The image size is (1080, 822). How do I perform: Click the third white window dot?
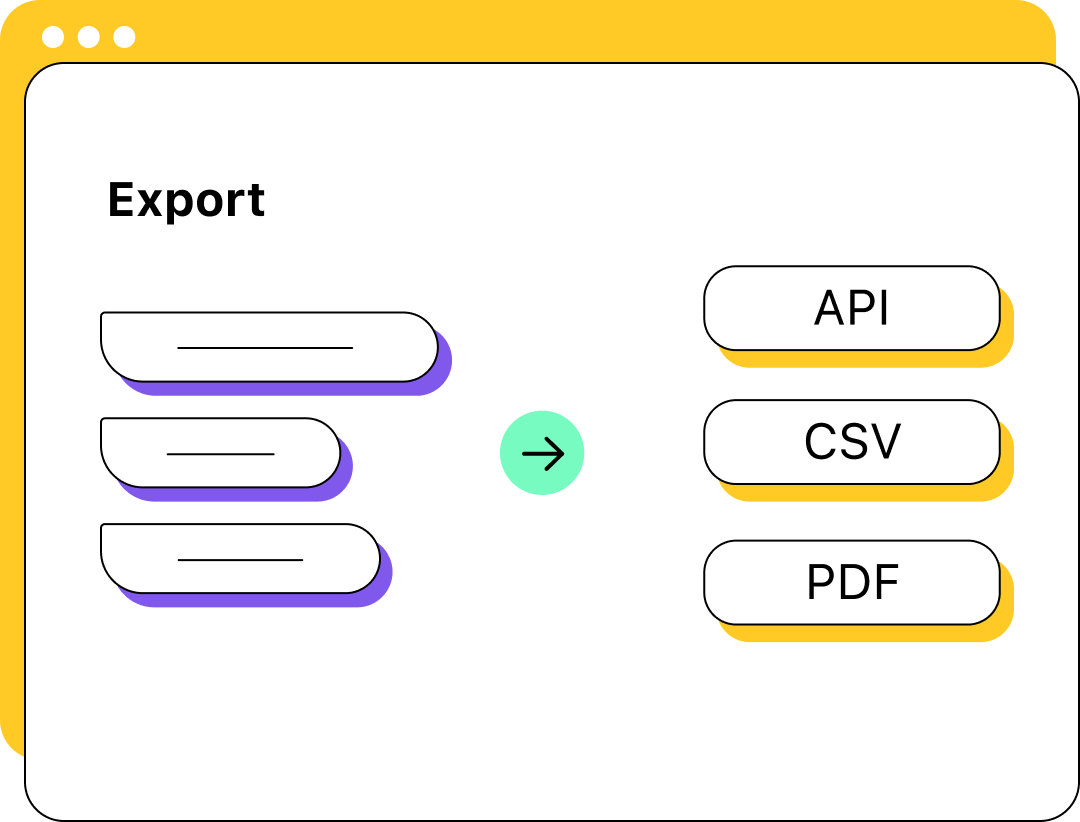click(x=124, y=37)
